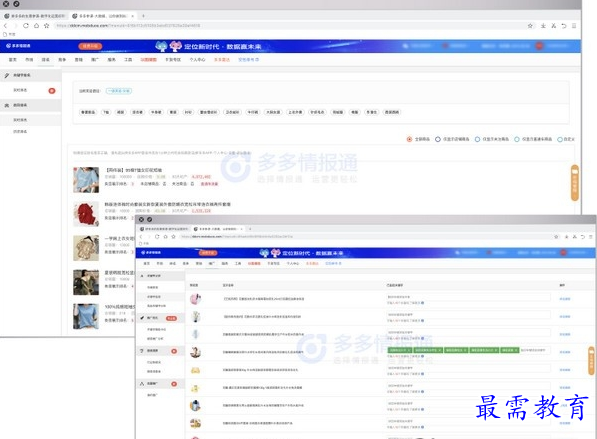Click the front browser address bar
Image resolution: width=597 pixels, height=439 pixels.
366,236
